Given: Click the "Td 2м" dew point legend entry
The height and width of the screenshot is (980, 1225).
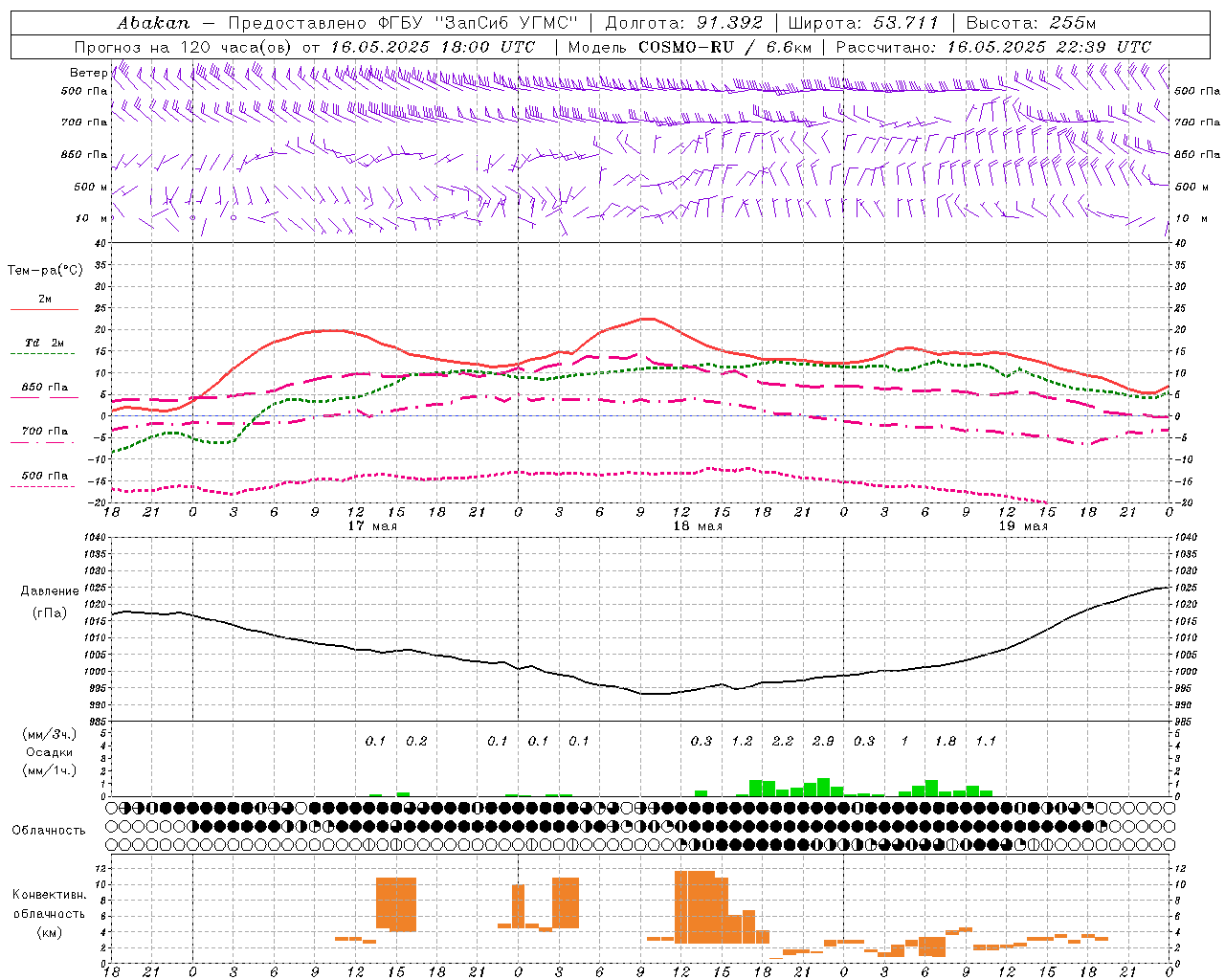Looking at the screenshot, I should tap(45, 343).
